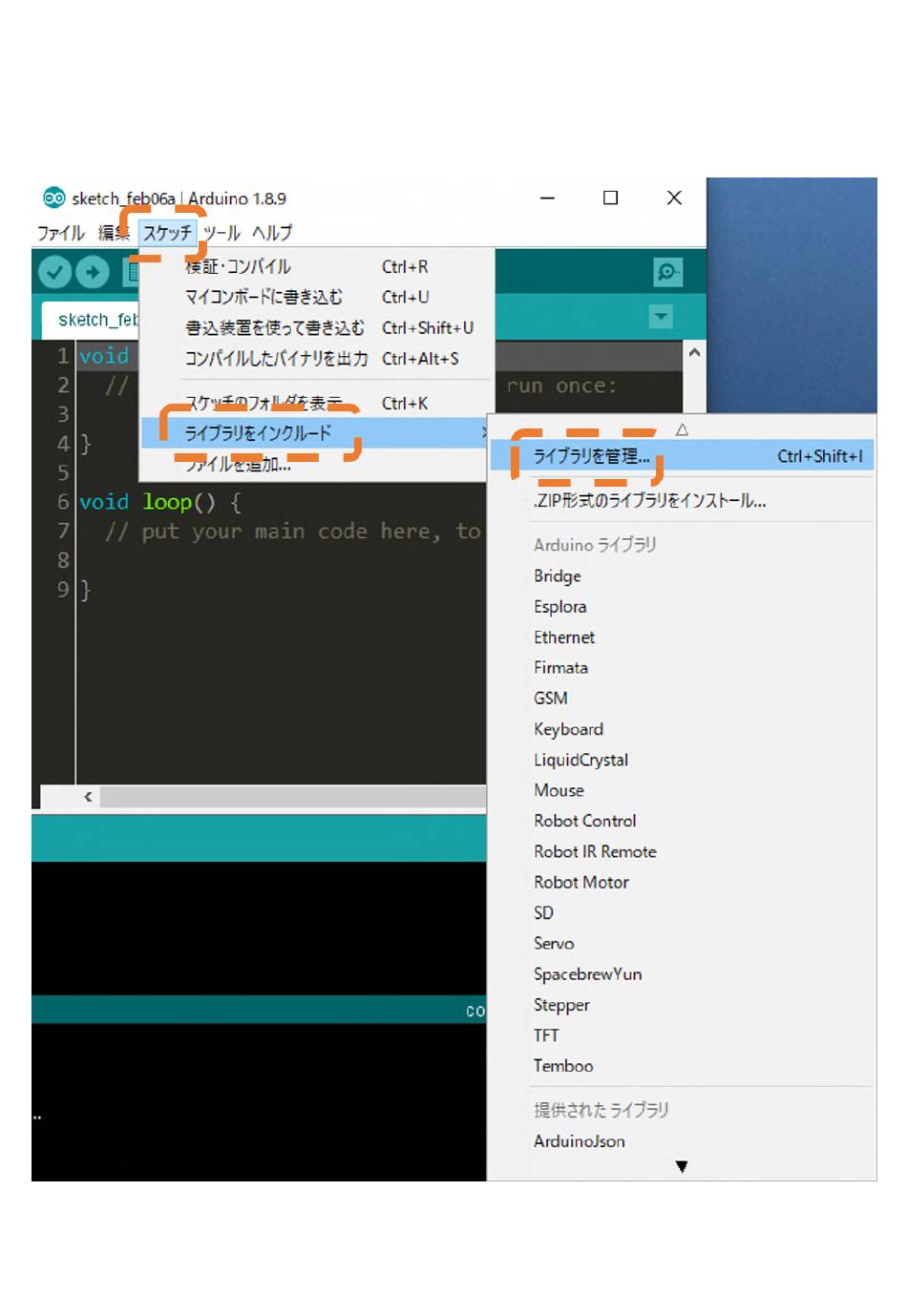
Task: Choose ライブラリを管理... item
Action: [682, 456]
